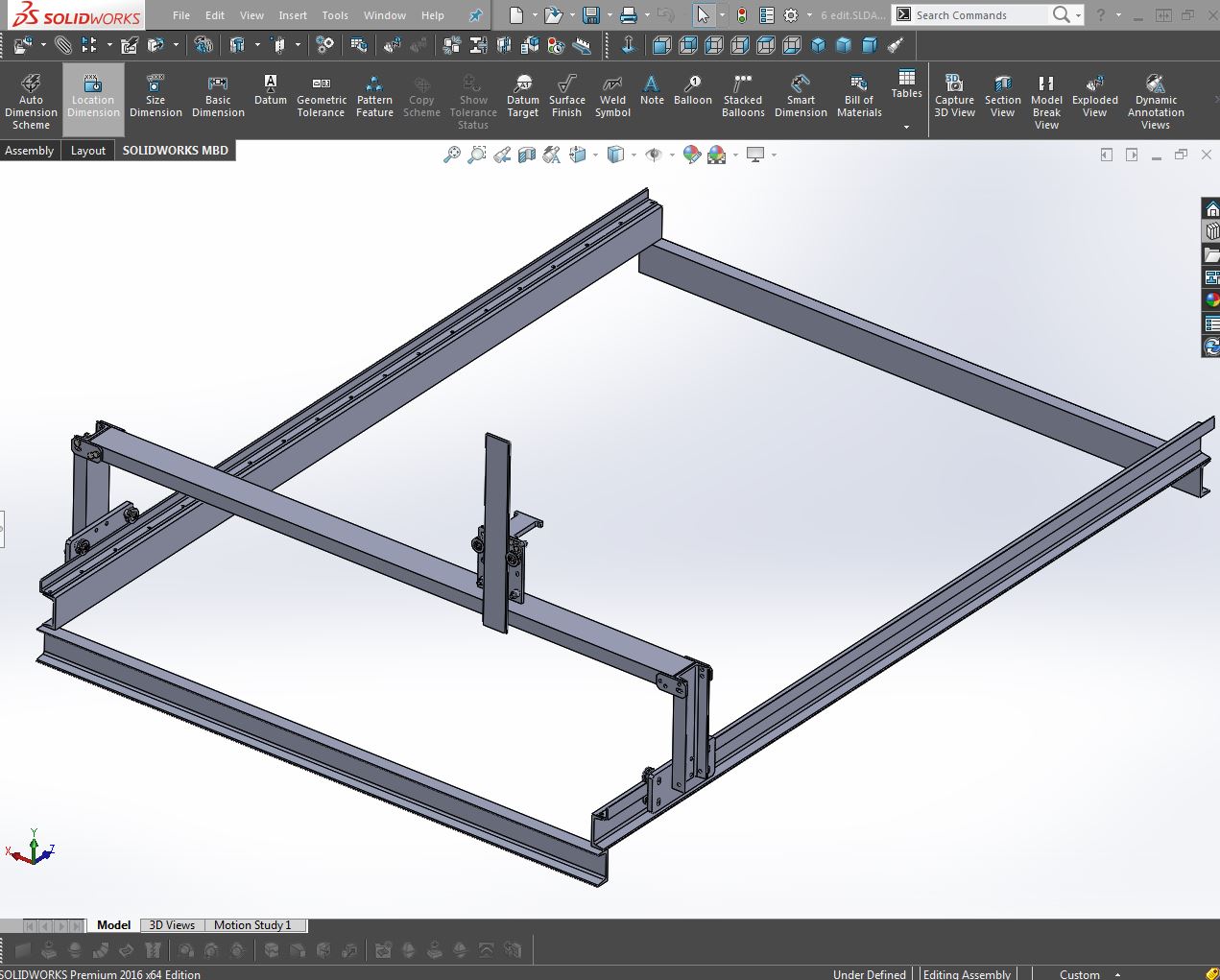Click the Editing Assembly status text

click(967, 974)
